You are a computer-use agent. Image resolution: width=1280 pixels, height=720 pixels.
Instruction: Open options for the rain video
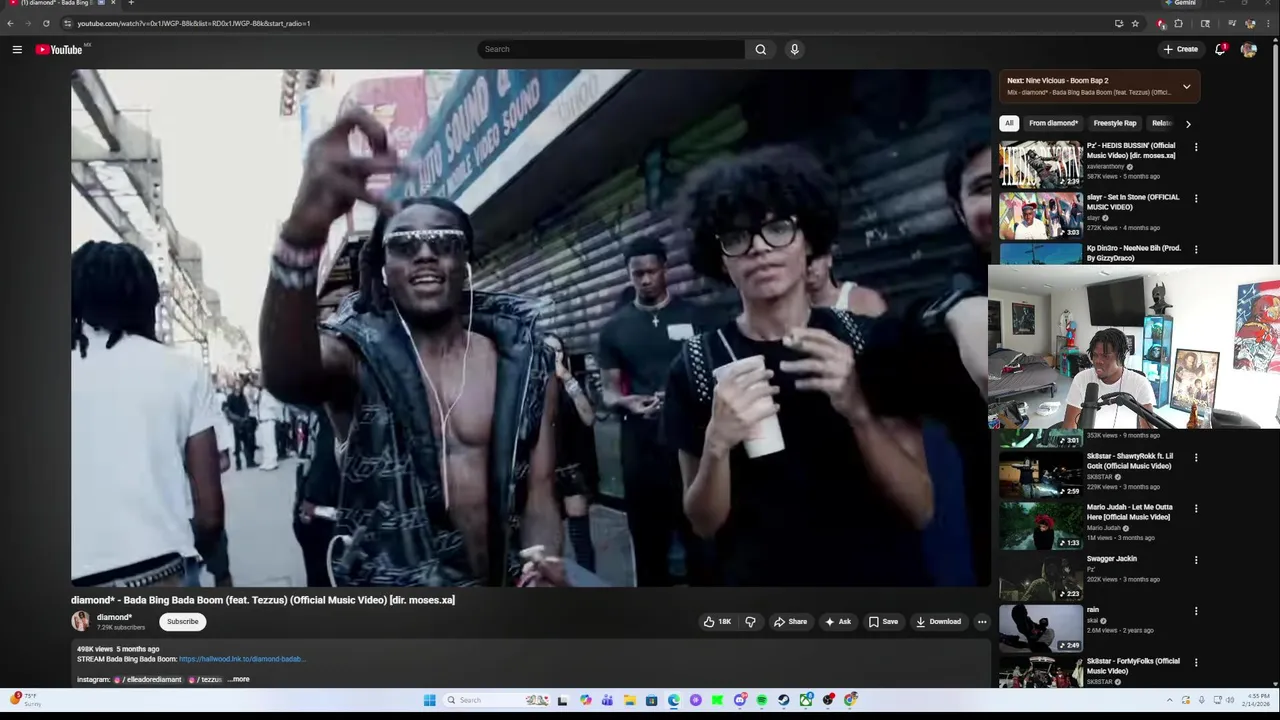coord(1196,611)
